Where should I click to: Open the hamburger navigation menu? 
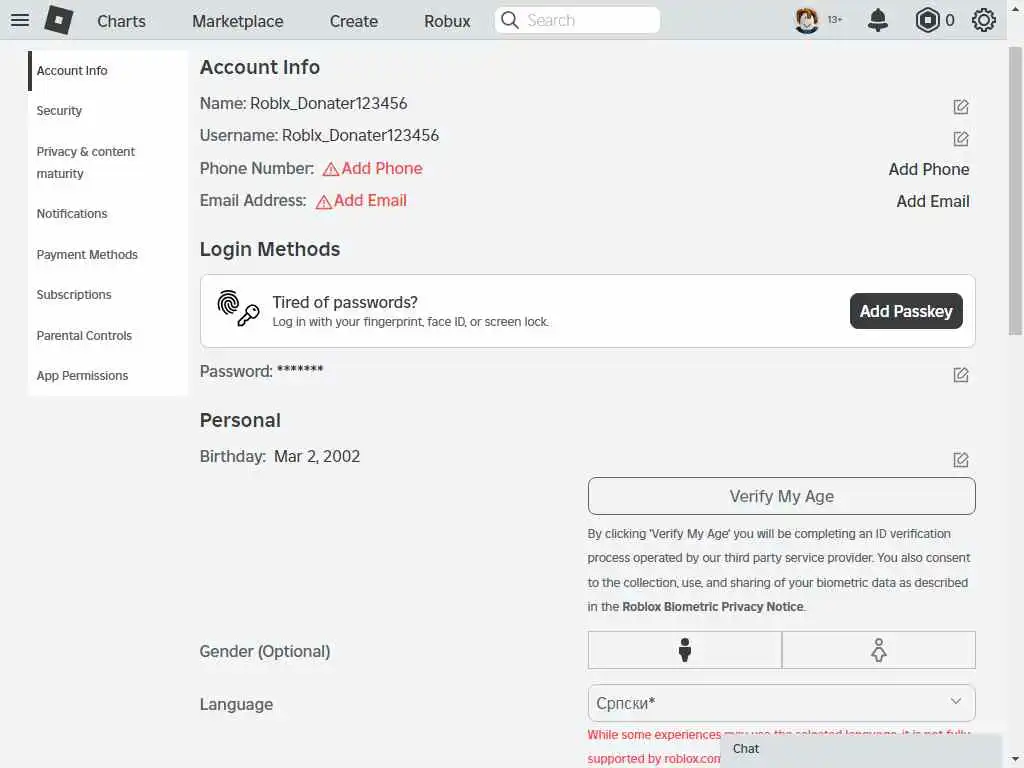(20, 20)
